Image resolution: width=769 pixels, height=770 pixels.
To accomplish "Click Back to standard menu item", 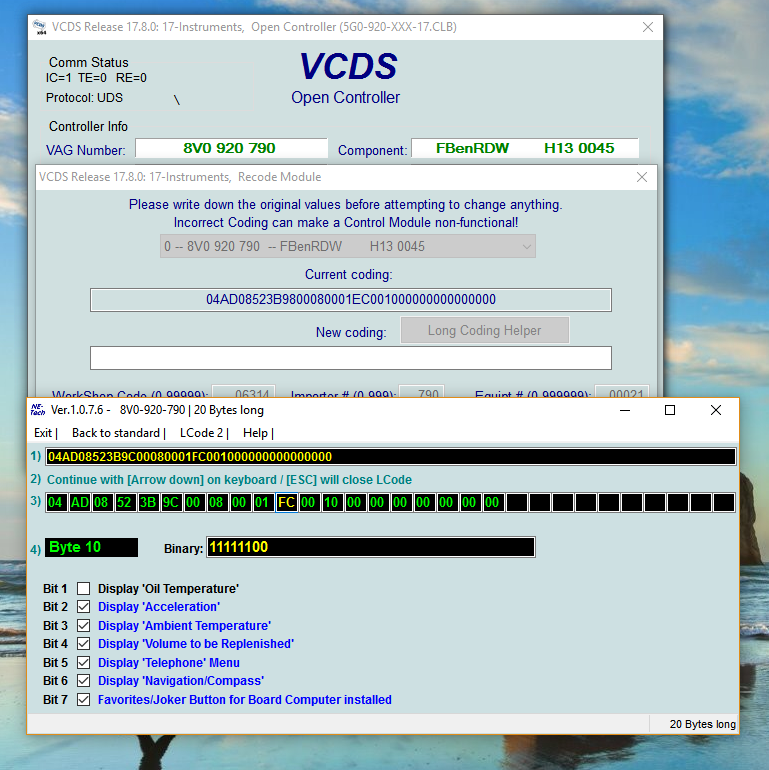I will (117, 433).
